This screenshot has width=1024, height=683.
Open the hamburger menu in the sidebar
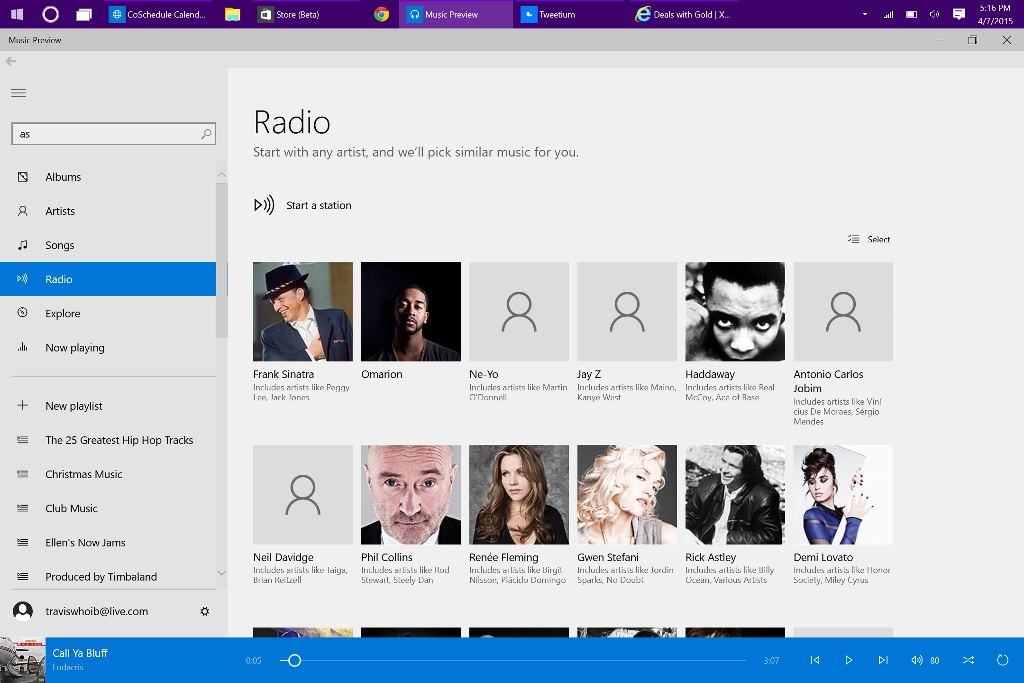click(18, 93)
